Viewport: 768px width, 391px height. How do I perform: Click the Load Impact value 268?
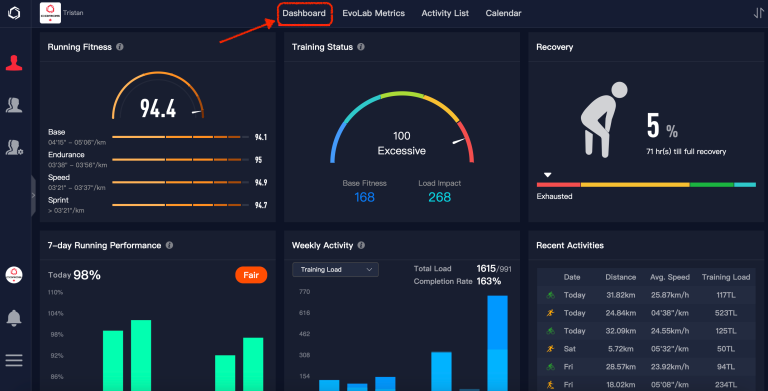point(439,197)
